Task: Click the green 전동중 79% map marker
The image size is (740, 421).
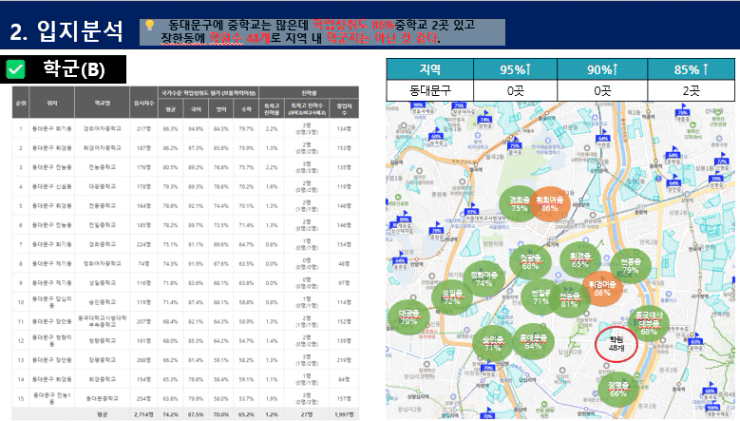Action: (x=631, y=266)
